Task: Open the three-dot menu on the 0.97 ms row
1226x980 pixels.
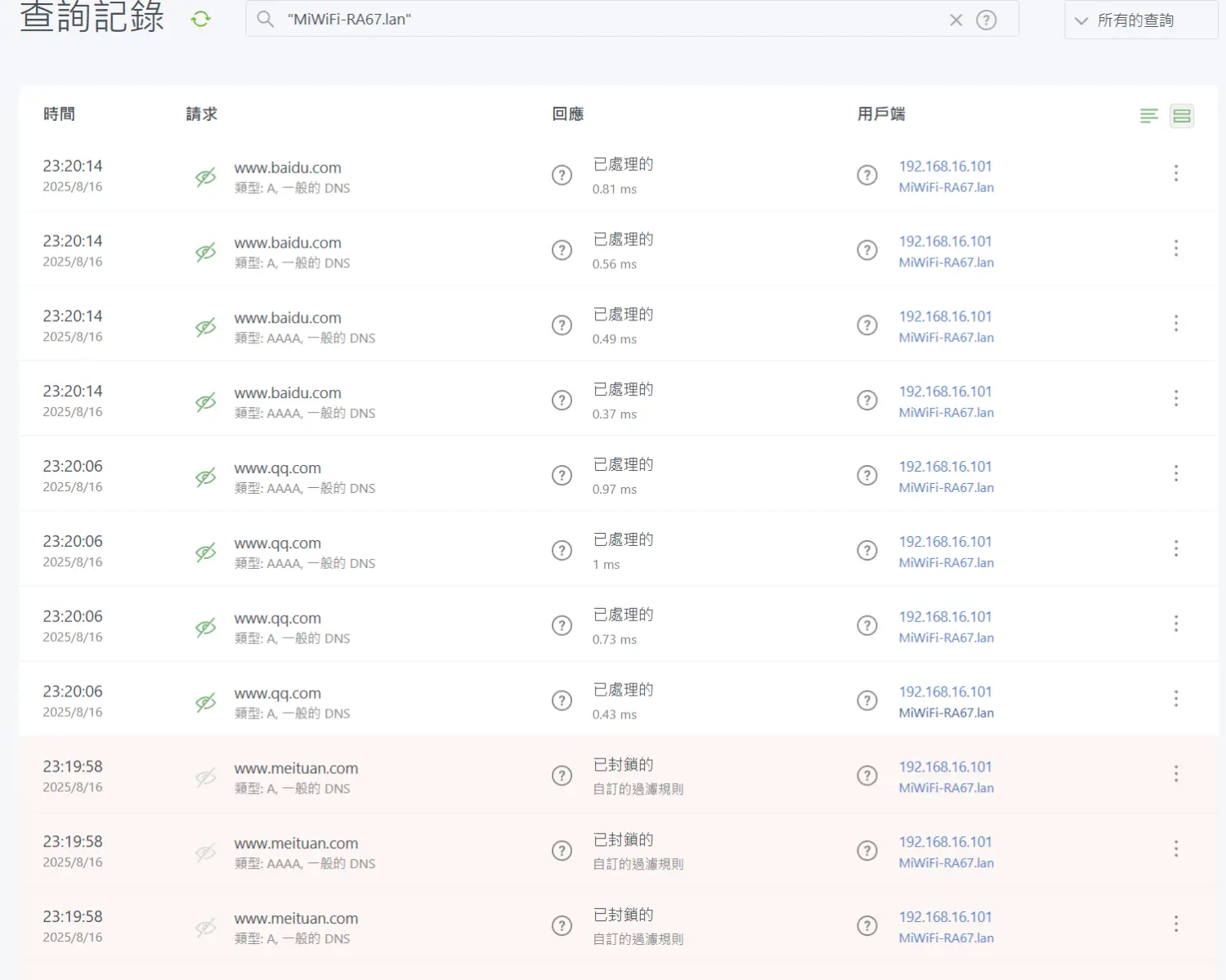Action: (x=1176, y=474)
